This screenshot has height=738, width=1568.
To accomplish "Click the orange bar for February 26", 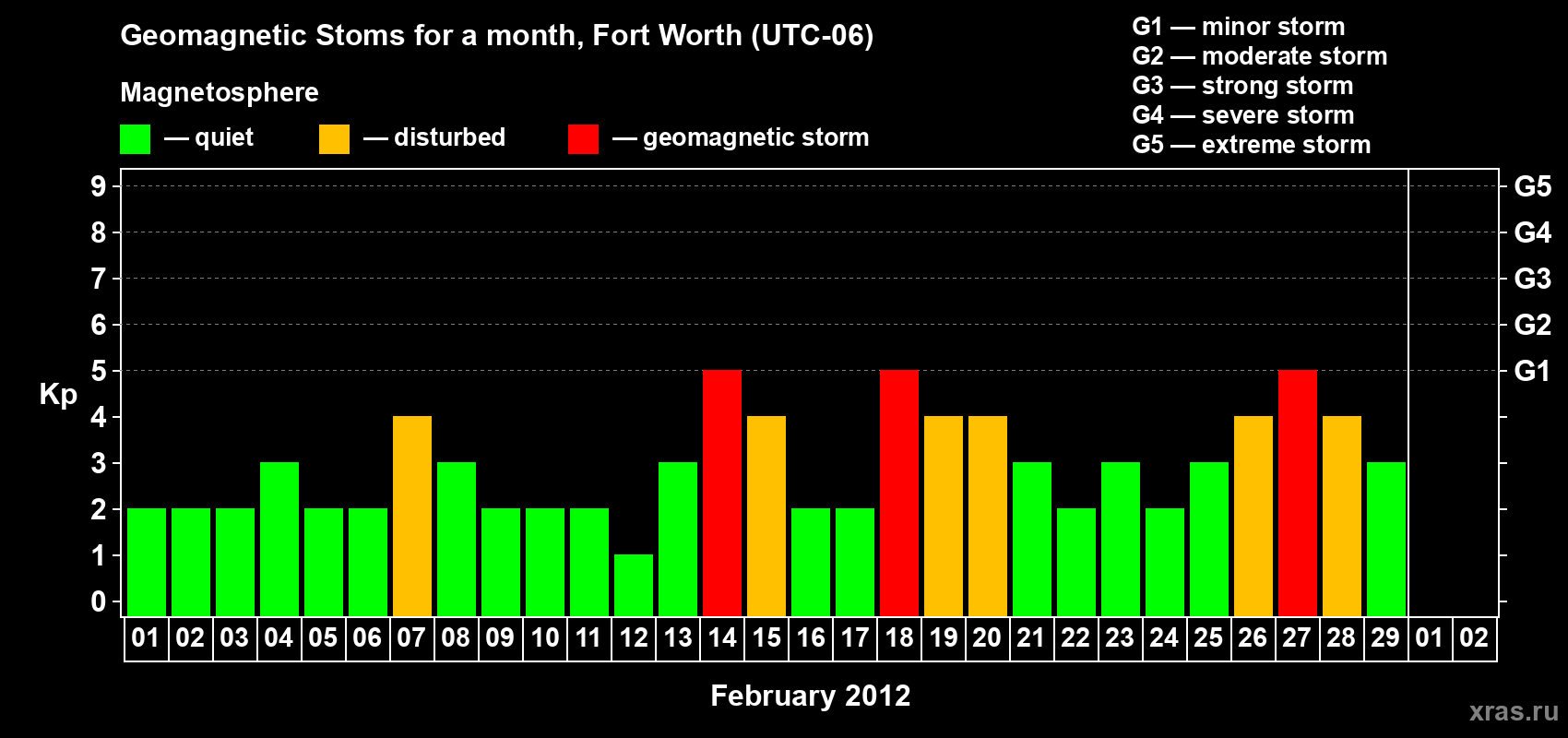I will coord(1253,516).
